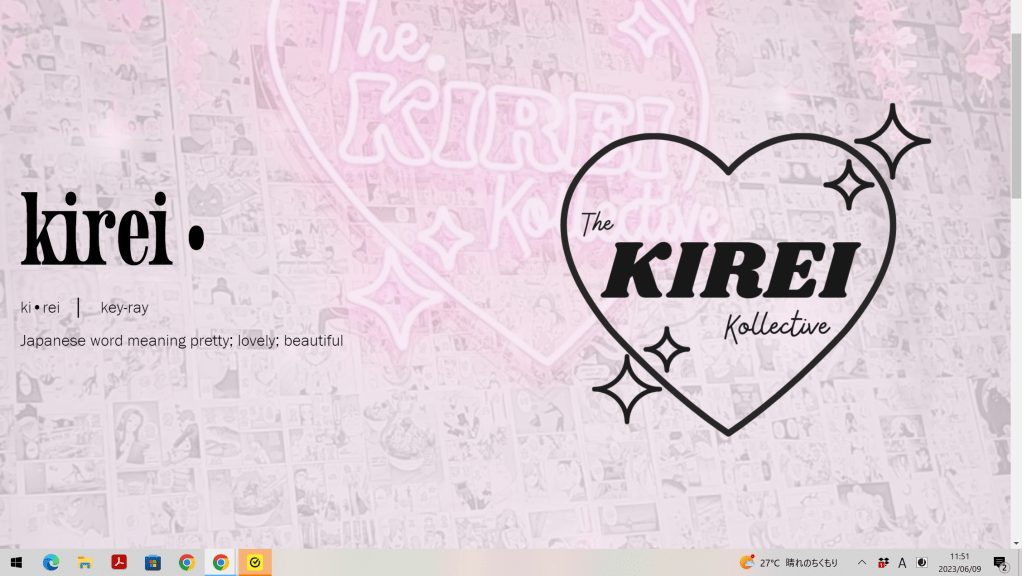Screen dimensions: 1022x576
Task: Expand the hidden system tray icons chevron
Action: (x=862, y=563)
